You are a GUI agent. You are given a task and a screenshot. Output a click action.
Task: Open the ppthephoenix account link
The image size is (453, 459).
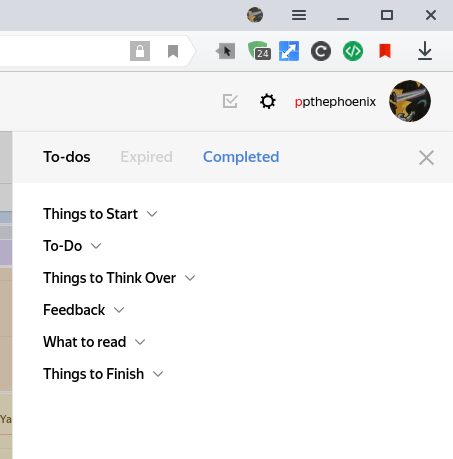[335, 101]
